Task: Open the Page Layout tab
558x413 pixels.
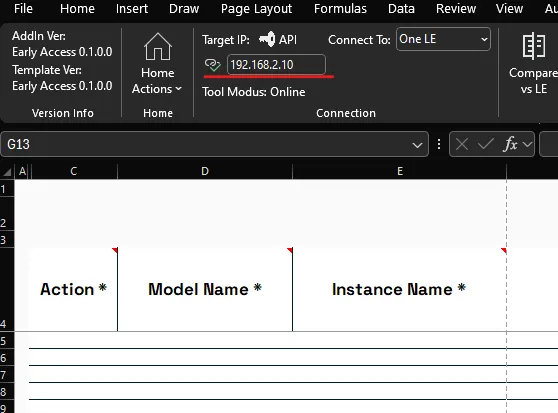Action: click(256, 9)
